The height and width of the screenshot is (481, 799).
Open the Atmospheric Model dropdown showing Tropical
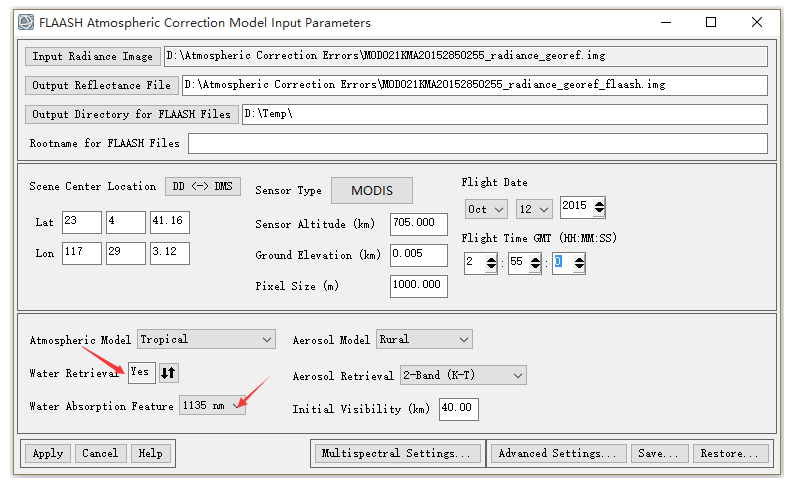click(x=206, y=339)
